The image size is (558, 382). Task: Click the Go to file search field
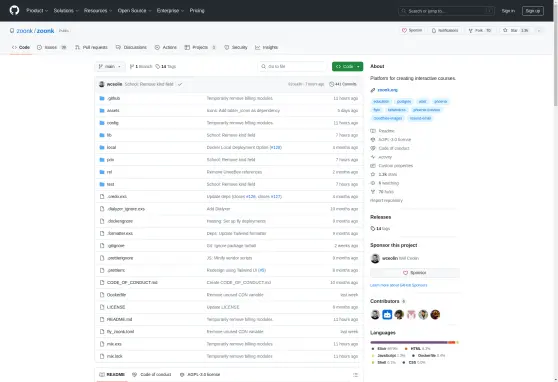293,67
